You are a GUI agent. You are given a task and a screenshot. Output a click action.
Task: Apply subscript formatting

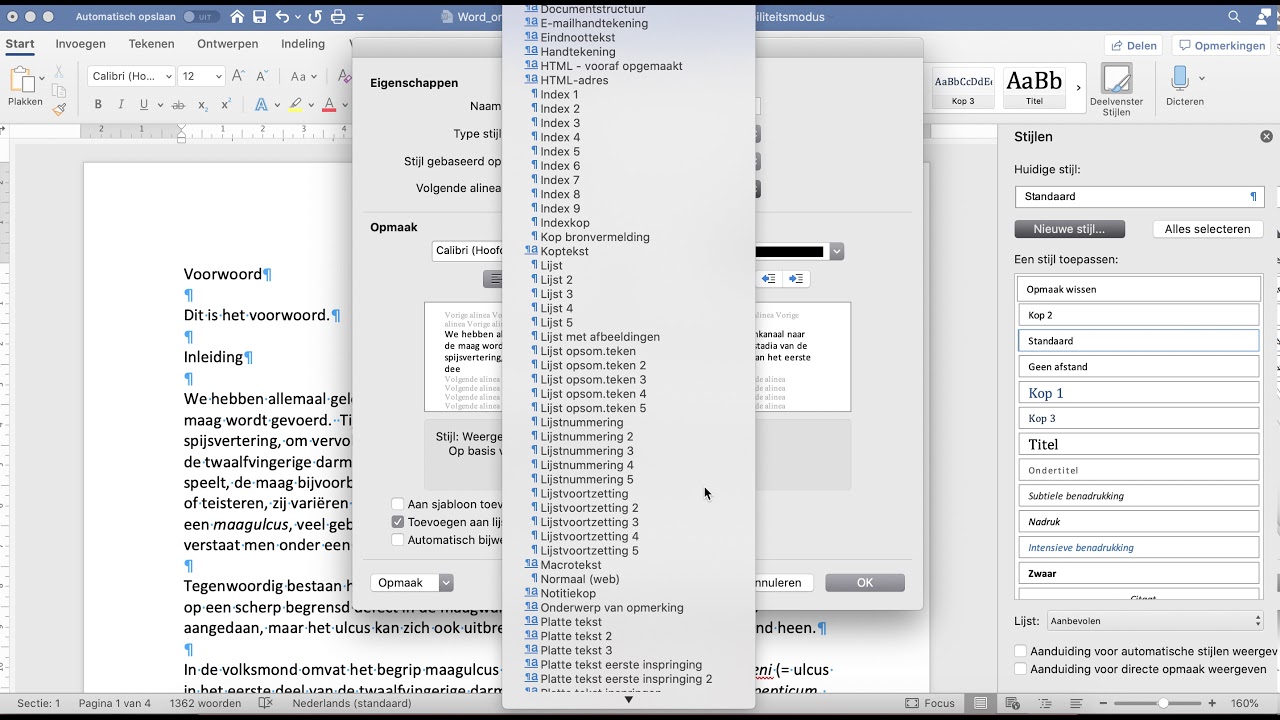click(203, 105)
